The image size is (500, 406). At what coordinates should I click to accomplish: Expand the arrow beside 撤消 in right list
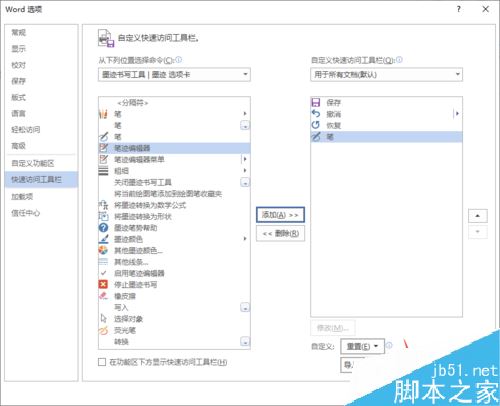pos(457,114)
